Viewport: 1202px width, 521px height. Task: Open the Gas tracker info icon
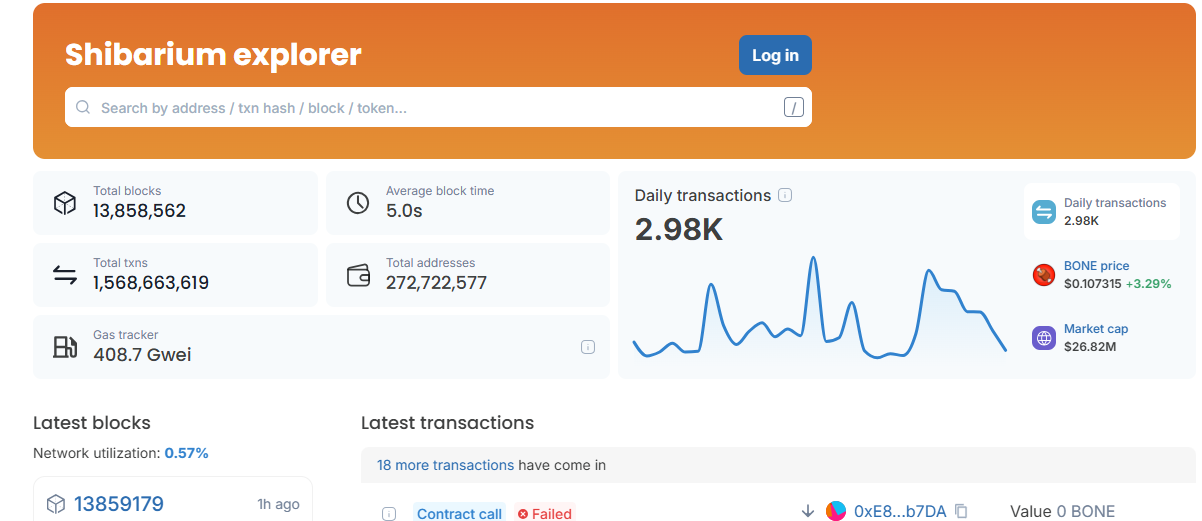point(588,347)
